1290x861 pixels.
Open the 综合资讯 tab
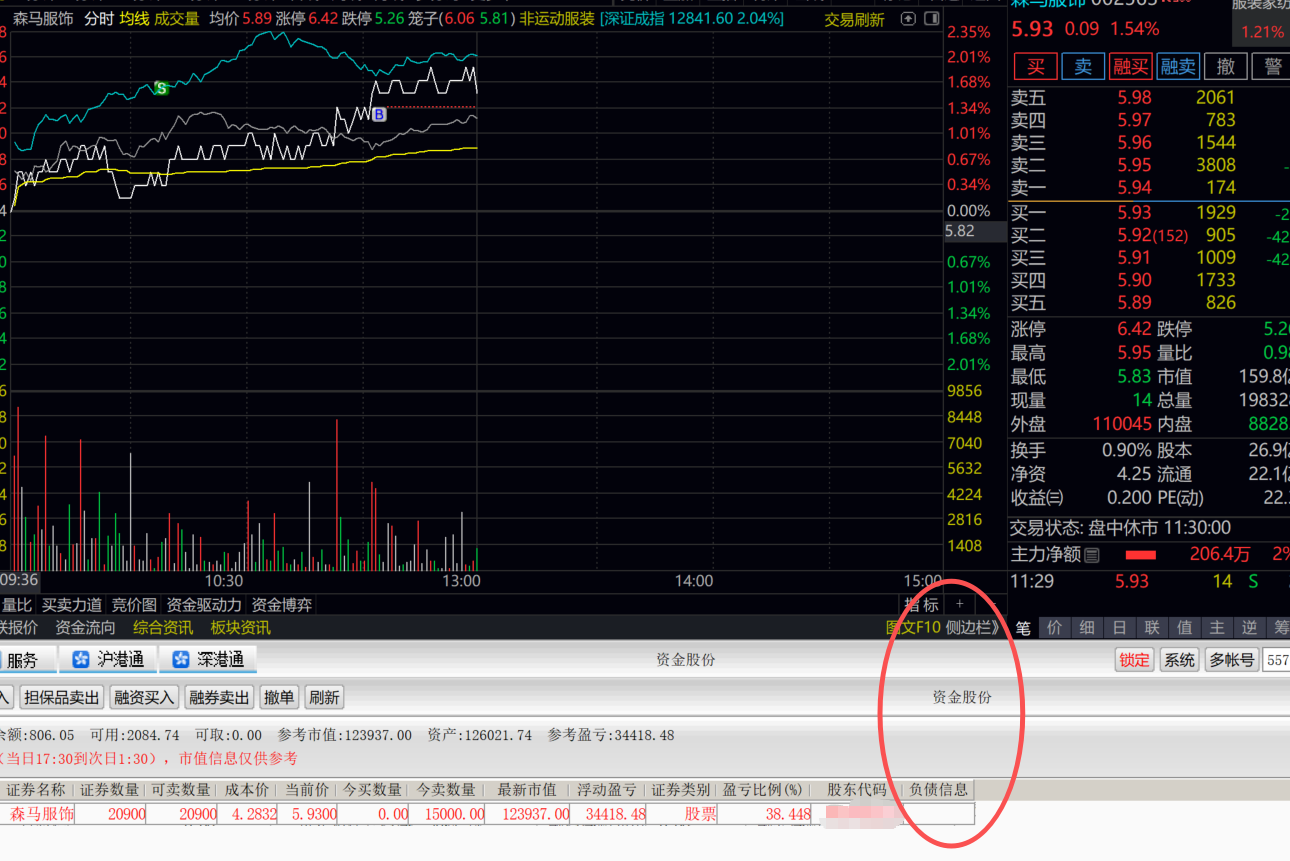click(x=163, y=628)
